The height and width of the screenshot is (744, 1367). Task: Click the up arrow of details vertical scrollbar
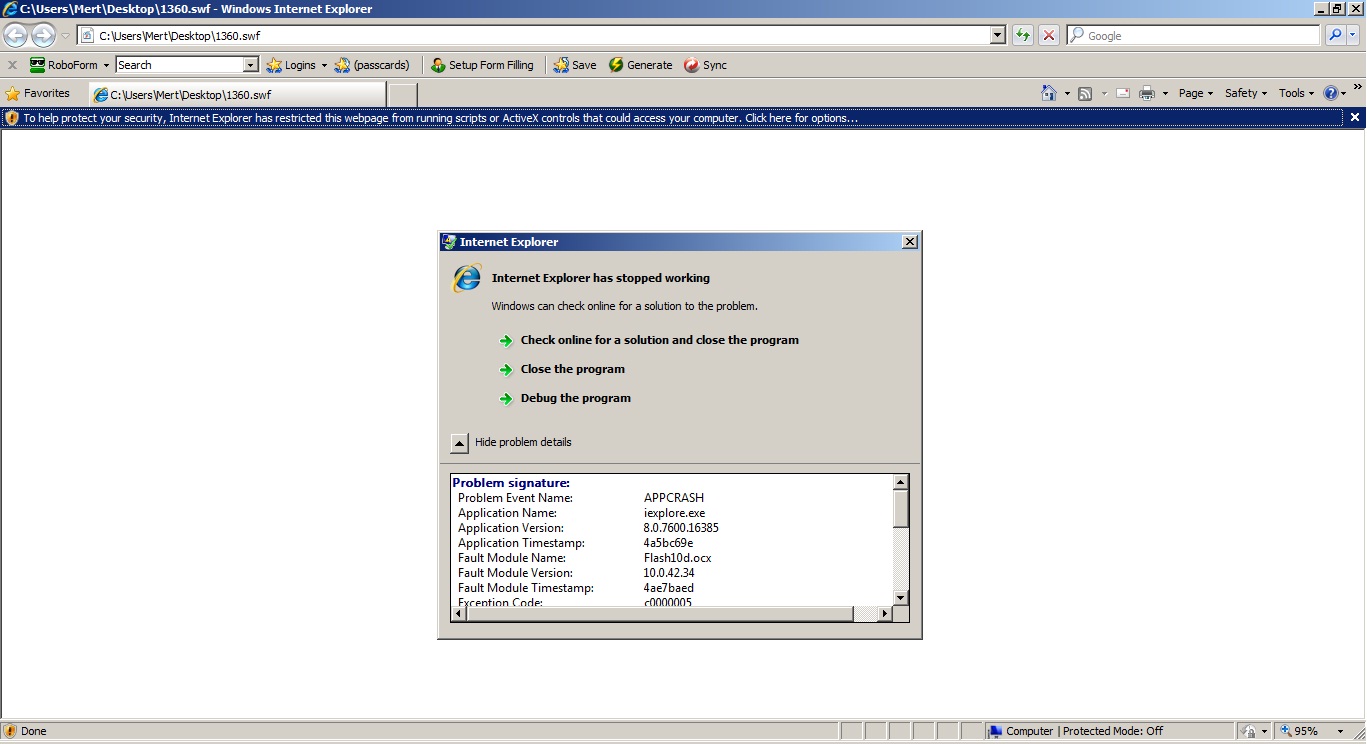901,482
